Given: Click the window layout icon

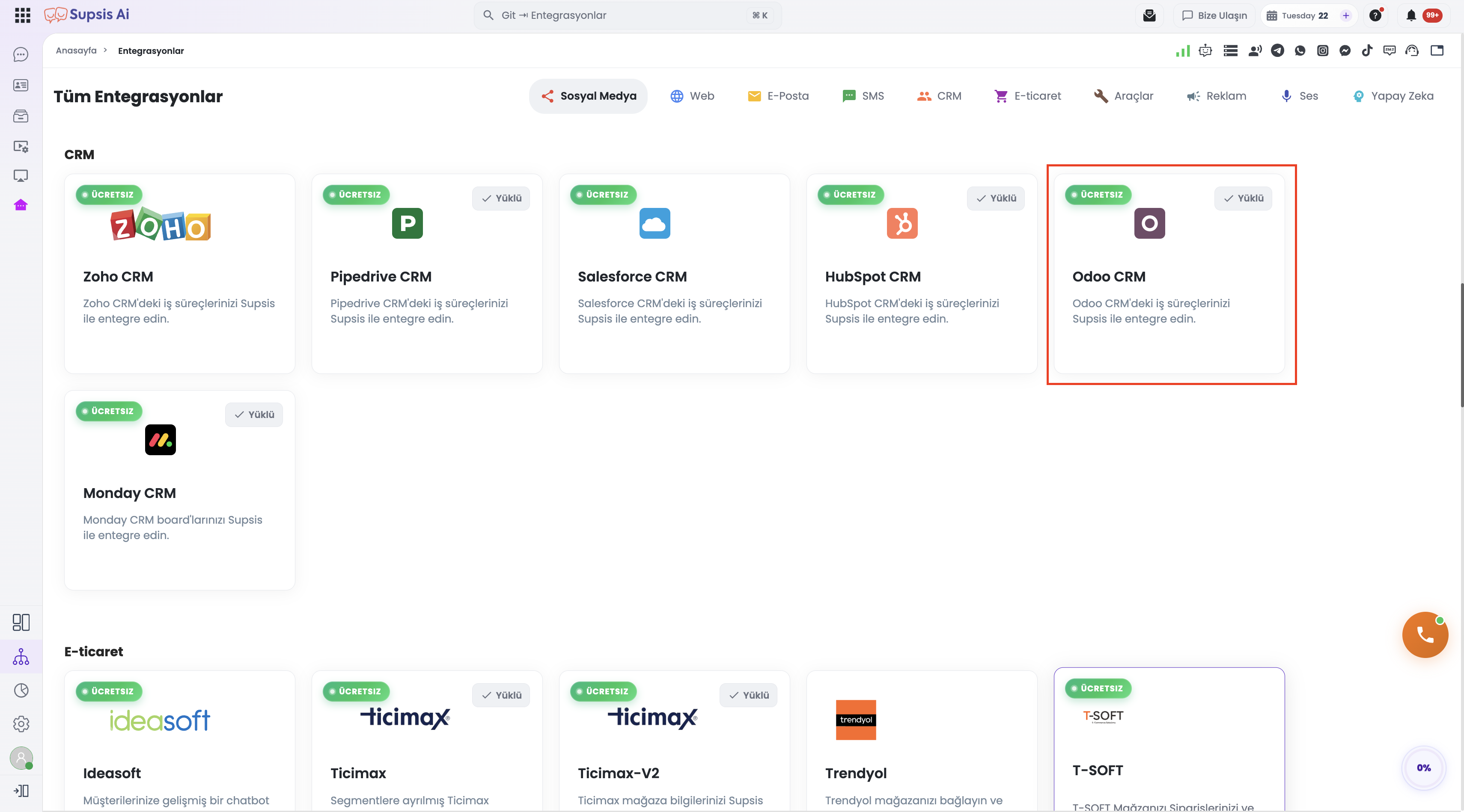Looking at the screenshot, I should (x=1437, y=50).
